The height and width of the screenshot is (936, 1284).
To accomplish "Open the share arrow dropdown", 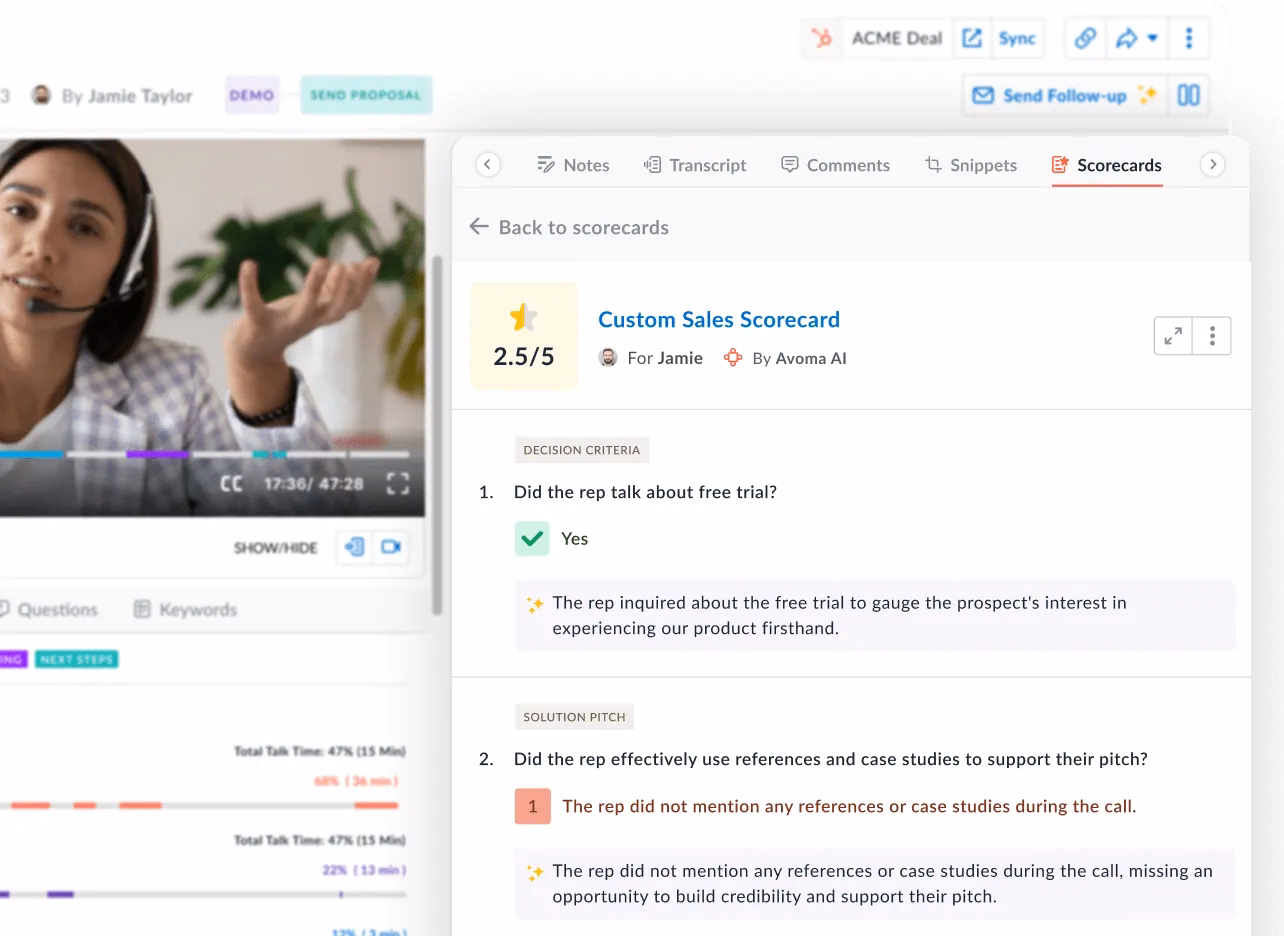I will pyautogui.click(x=1136, y=39).
